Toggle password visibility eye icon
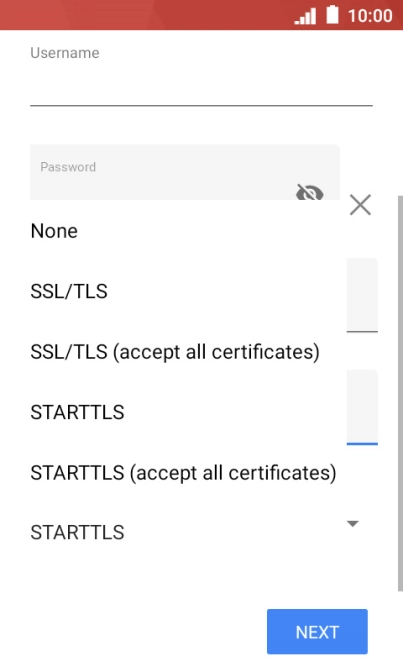 [x=310, y=192]
